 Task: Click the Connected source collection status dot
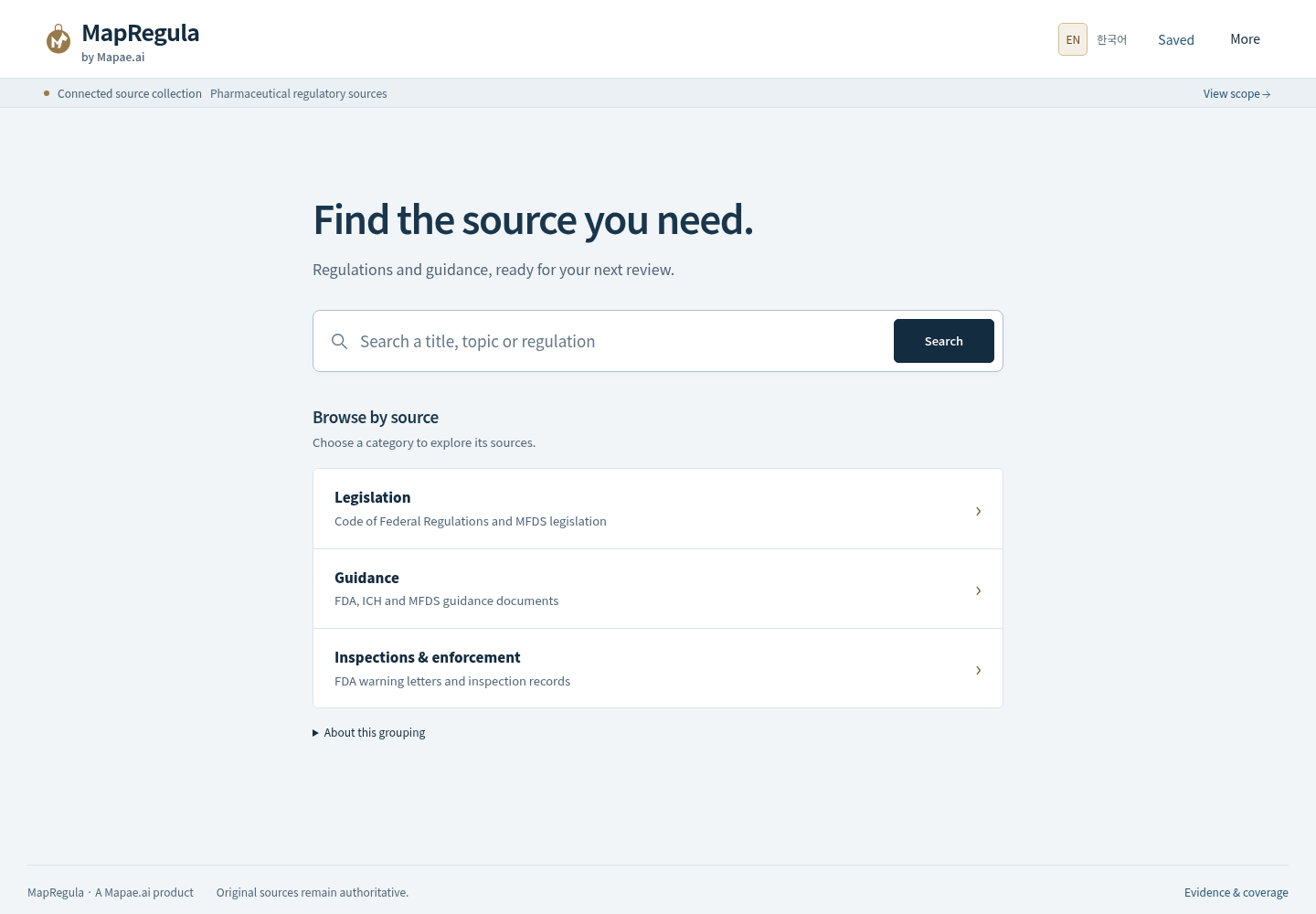point(47,93)
